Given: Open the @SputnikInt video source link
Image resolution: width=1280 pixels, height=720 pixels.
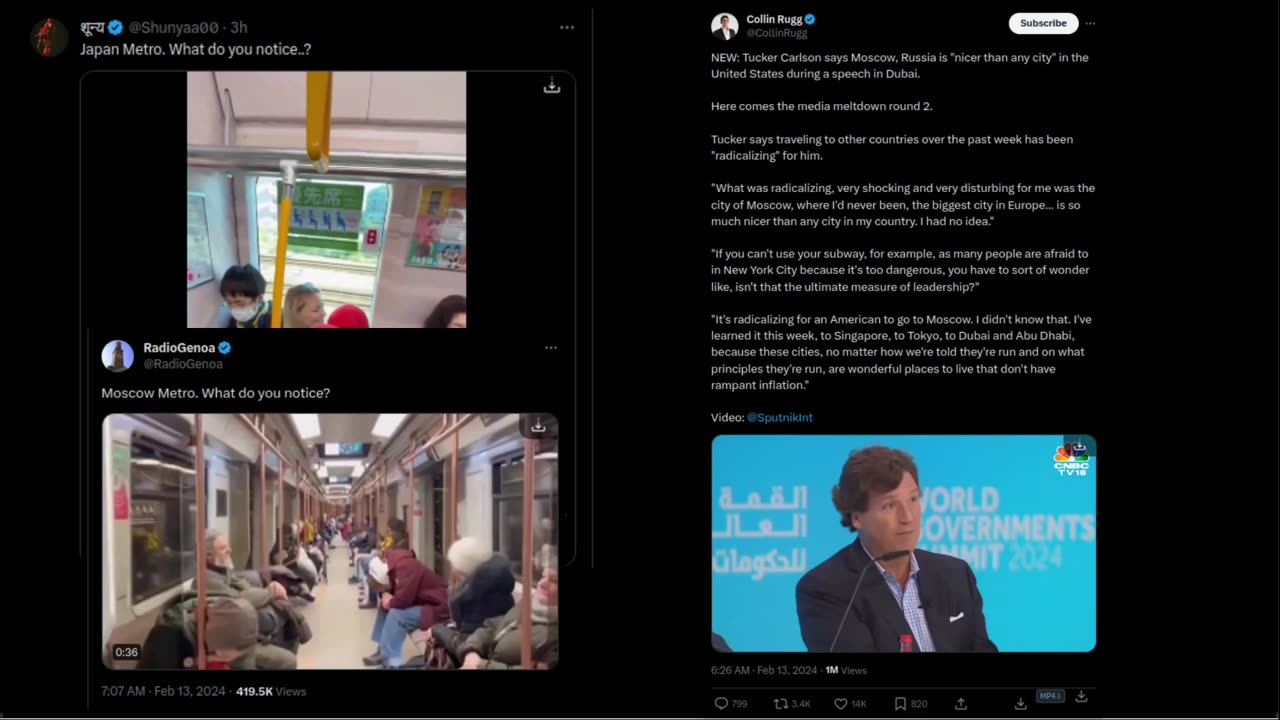Looking at the screenshot, I should [x=780, y=417].
